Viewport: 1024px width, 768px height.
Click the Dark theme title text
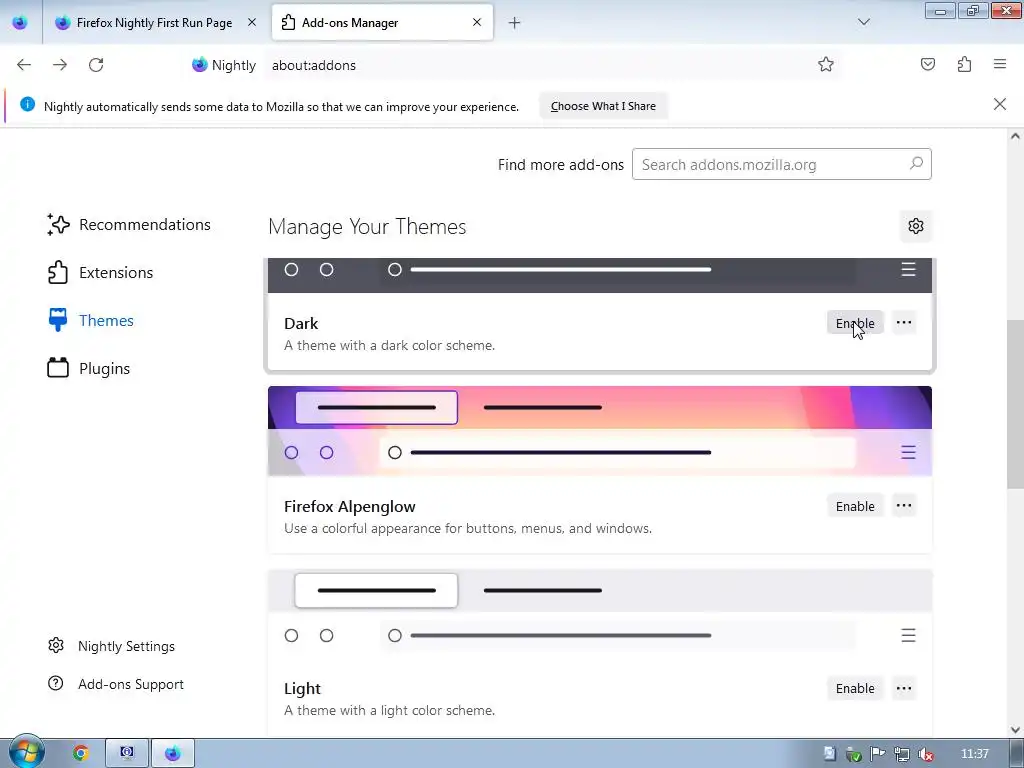pyautogui.click(x=301, y=323)
